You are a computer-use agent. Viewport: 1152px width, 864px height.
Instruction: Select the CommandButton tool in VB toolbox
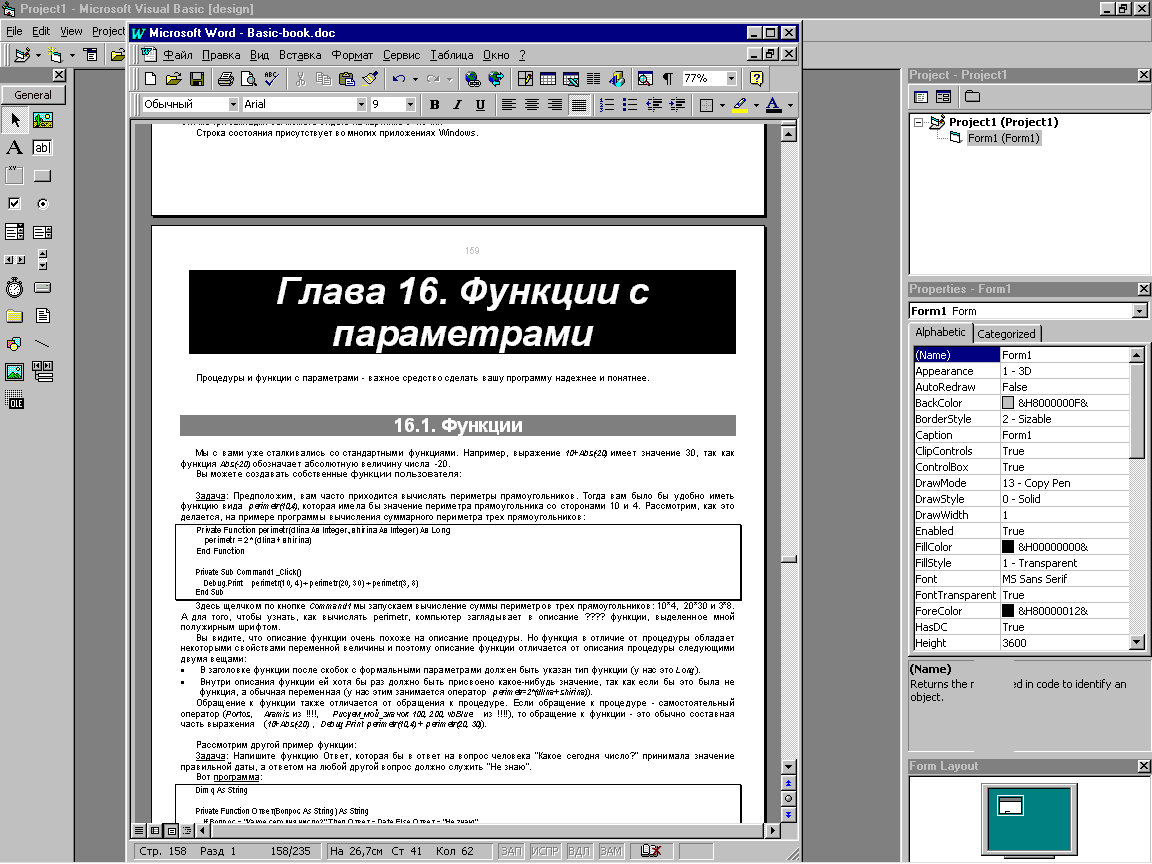click(x=43, y=176)
